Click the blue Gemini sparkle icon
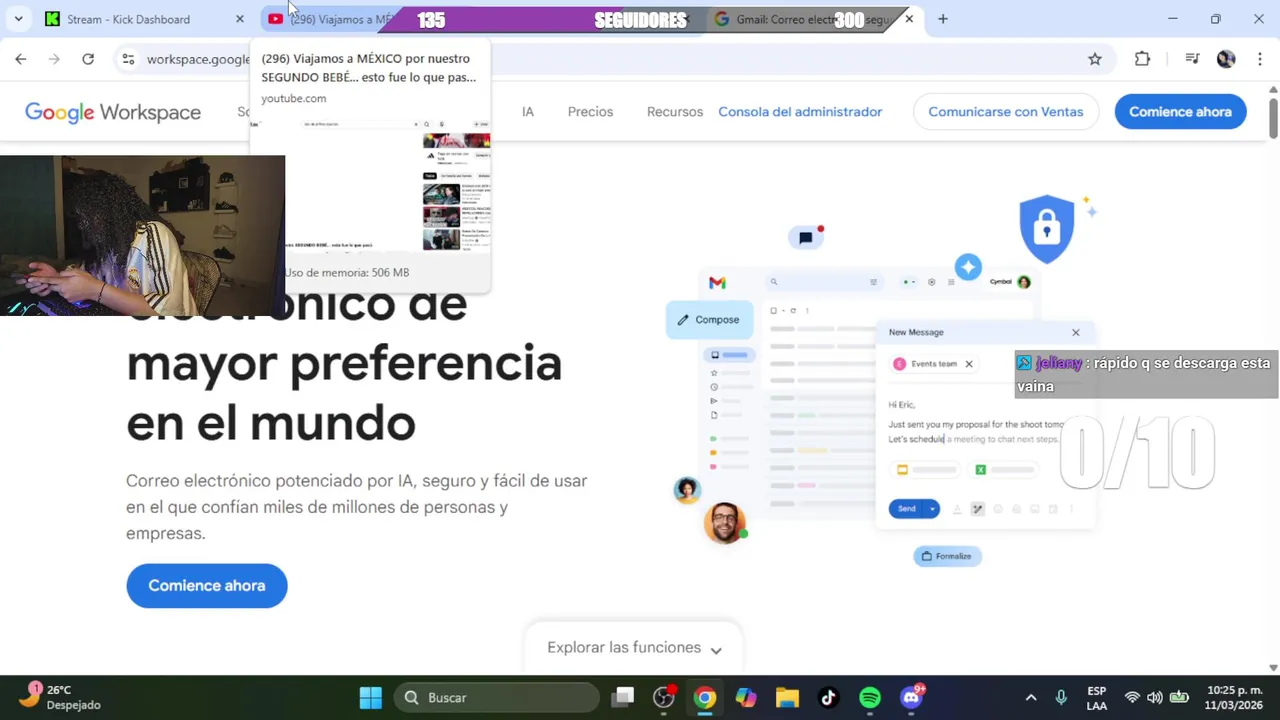 pyautogui.click(x=968, y=267)
